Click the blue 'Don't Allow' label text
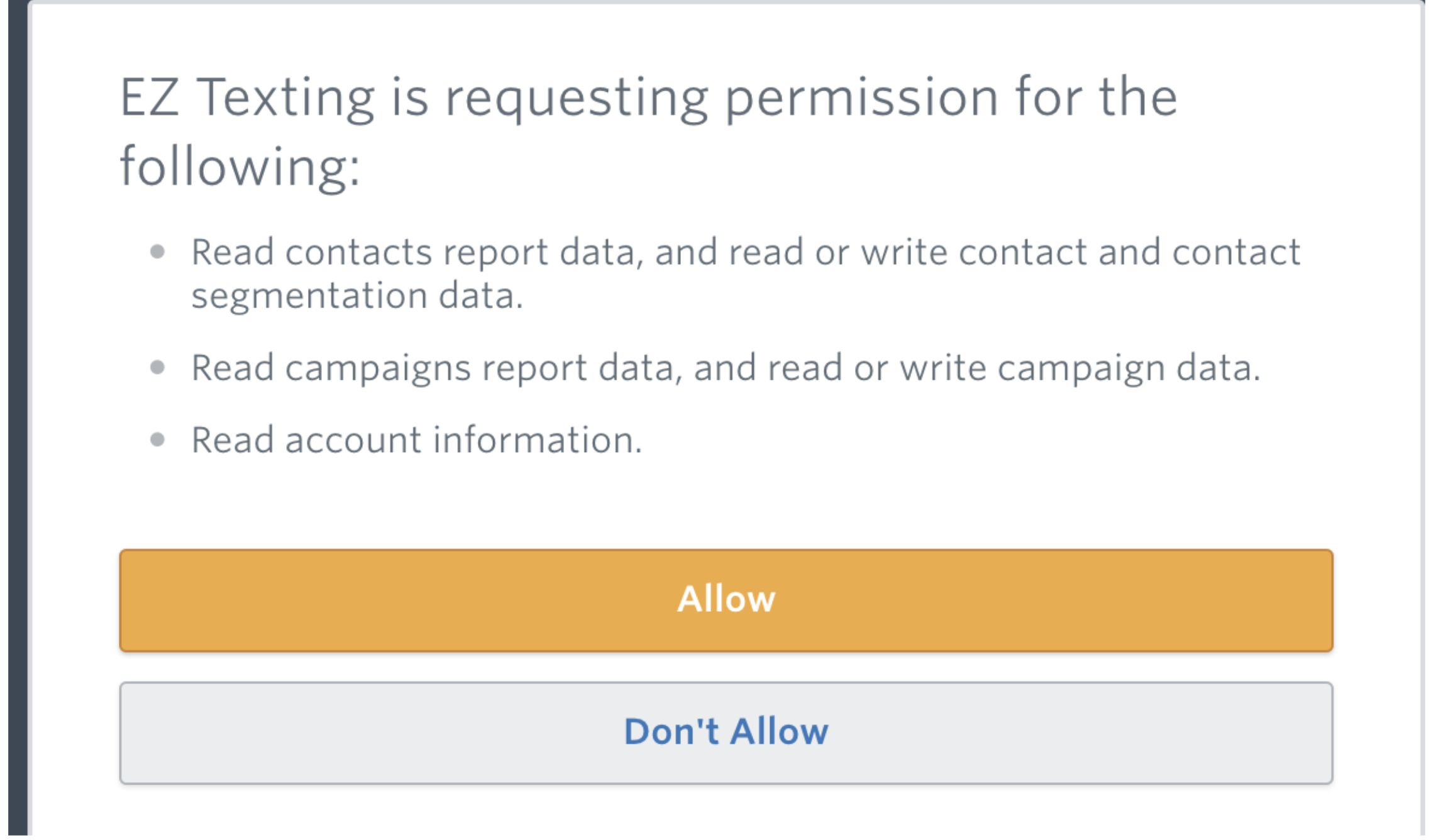This screenshot has width=1431, height=840. [x=726, y=731]
